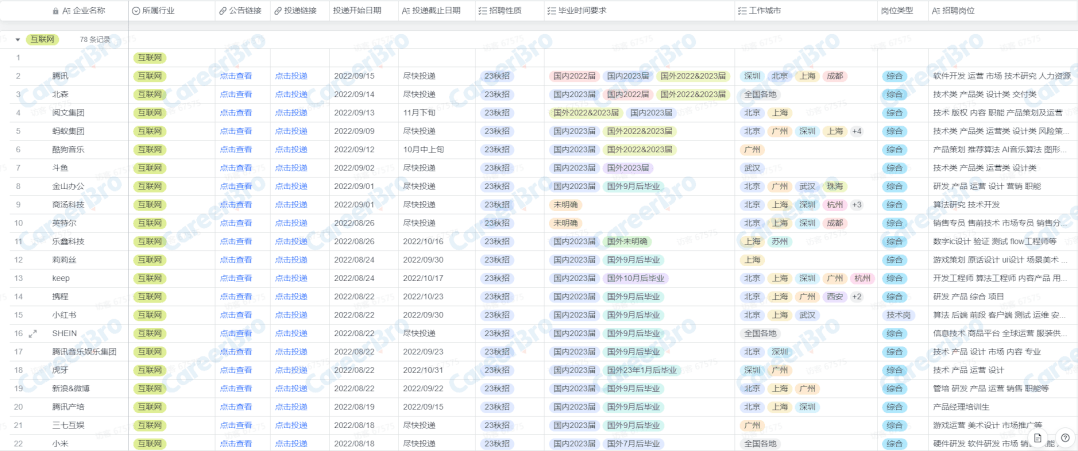This screenshot has height=451, width=1078.
Task: Select the 酷狗音乐 company name cell
Action: coord(70,149)
